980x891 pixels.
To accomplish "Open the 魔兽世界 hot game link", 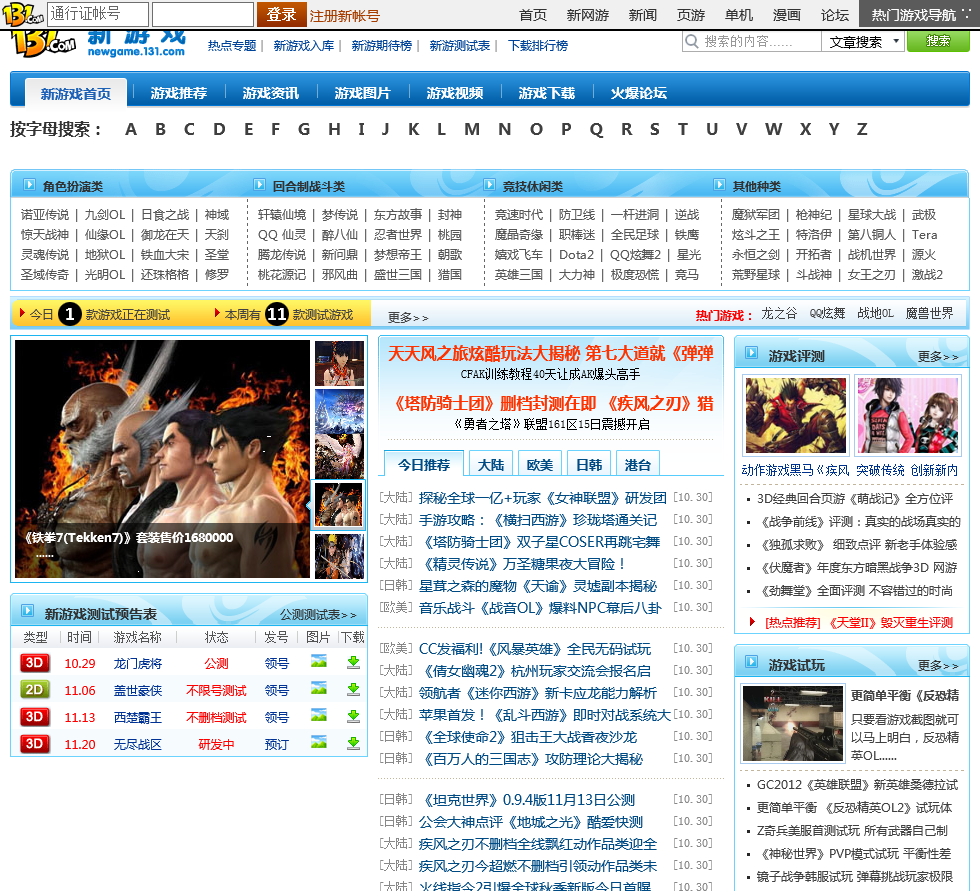I will click(x=929, y=313).
